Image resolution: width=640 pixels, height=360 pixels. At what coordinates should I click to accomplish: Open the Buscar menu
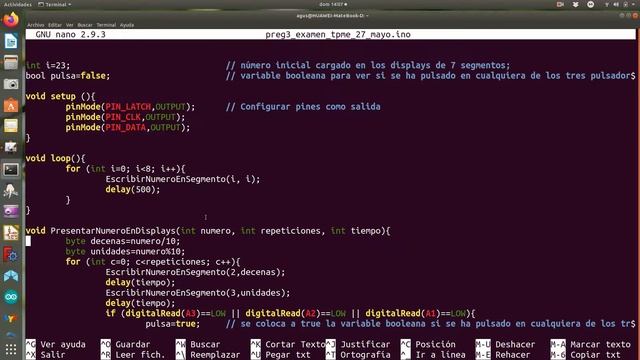tap(85, 25)
